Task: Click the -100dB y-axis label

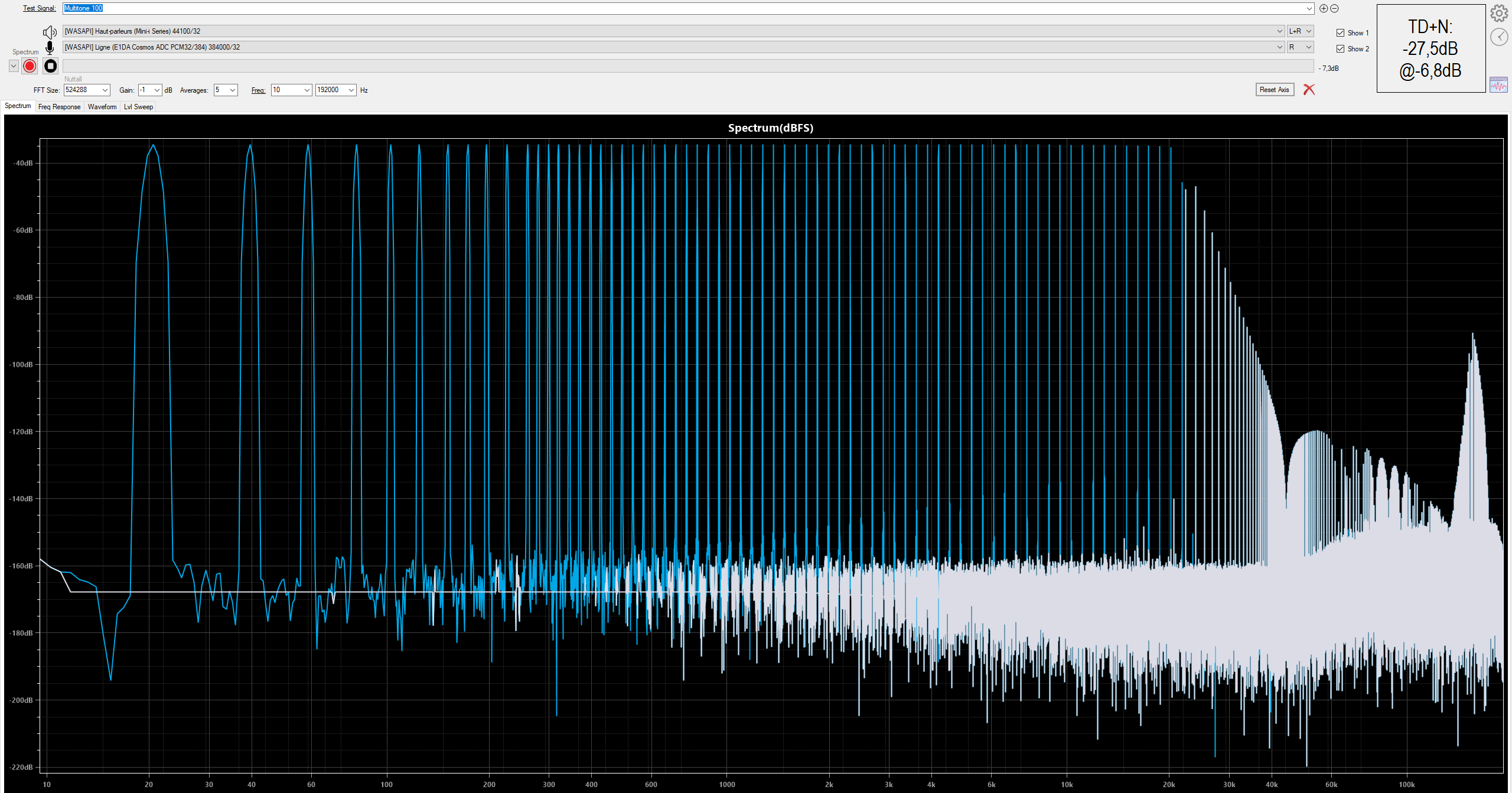Action: [21, 365]
